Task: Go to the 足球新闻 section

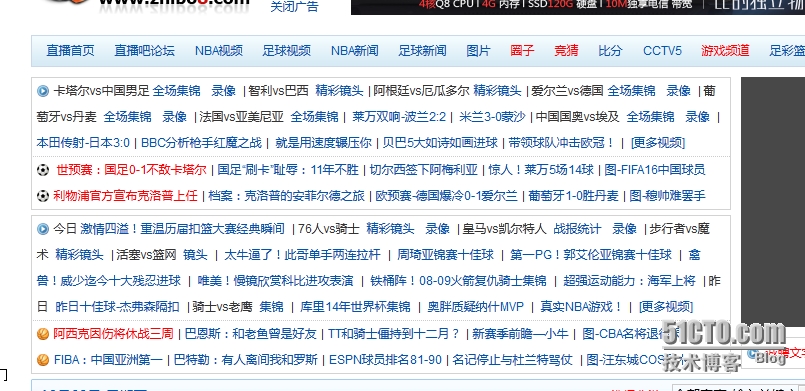Action: click(x=423, y=51)
